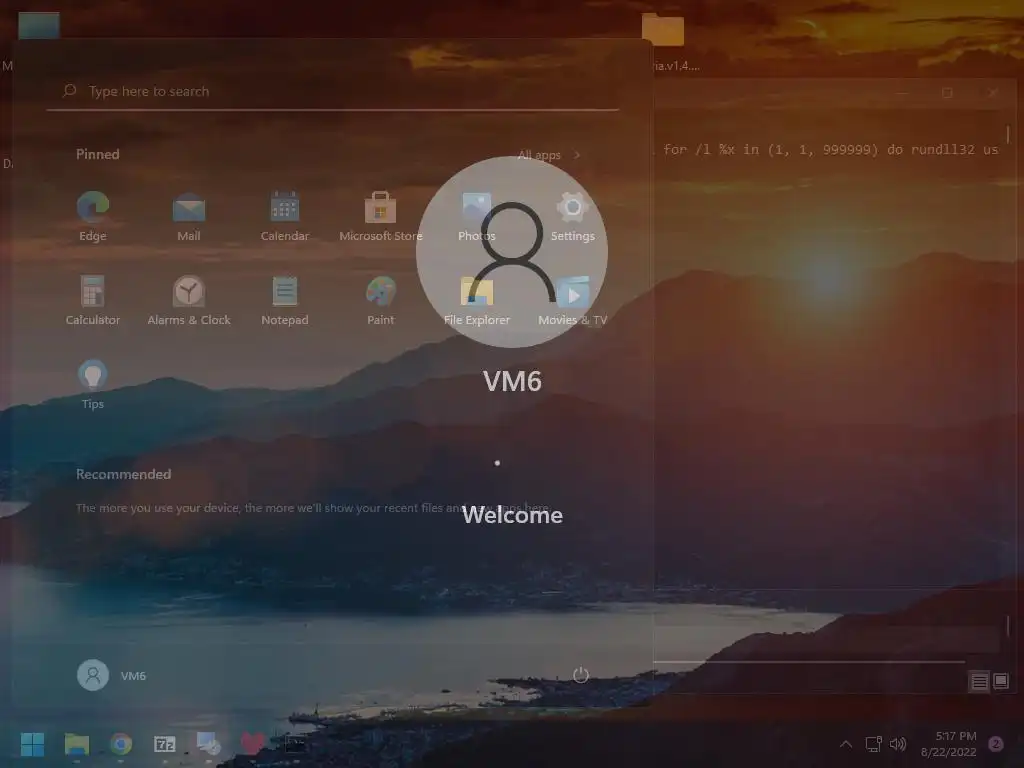This screenshot has width=1024, height=768.
Task: Open the Photos app
Action: pyautogui.click(x=476, y=217)
